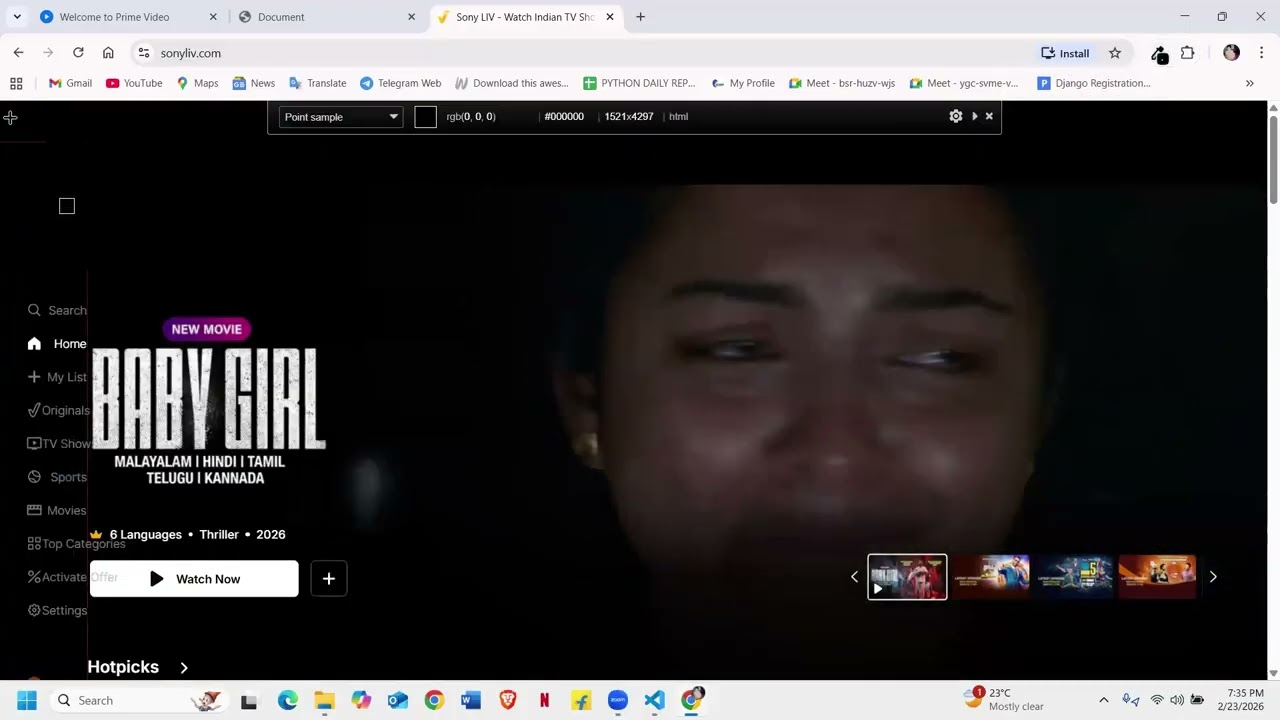
Task: Close the Document tab
Action: [411, 17]
